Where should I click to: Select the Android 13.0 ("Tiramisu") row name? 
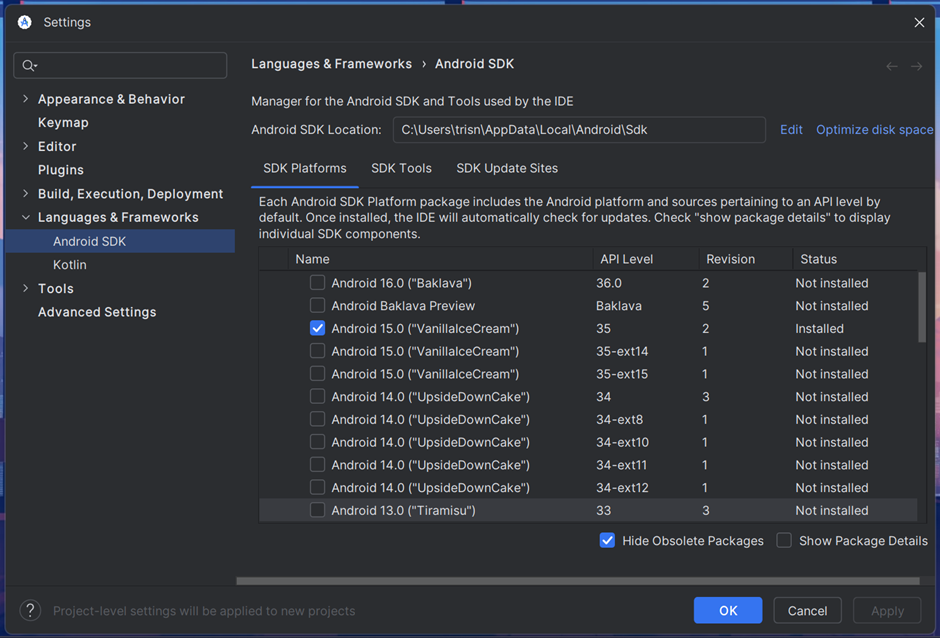(403, 511)
